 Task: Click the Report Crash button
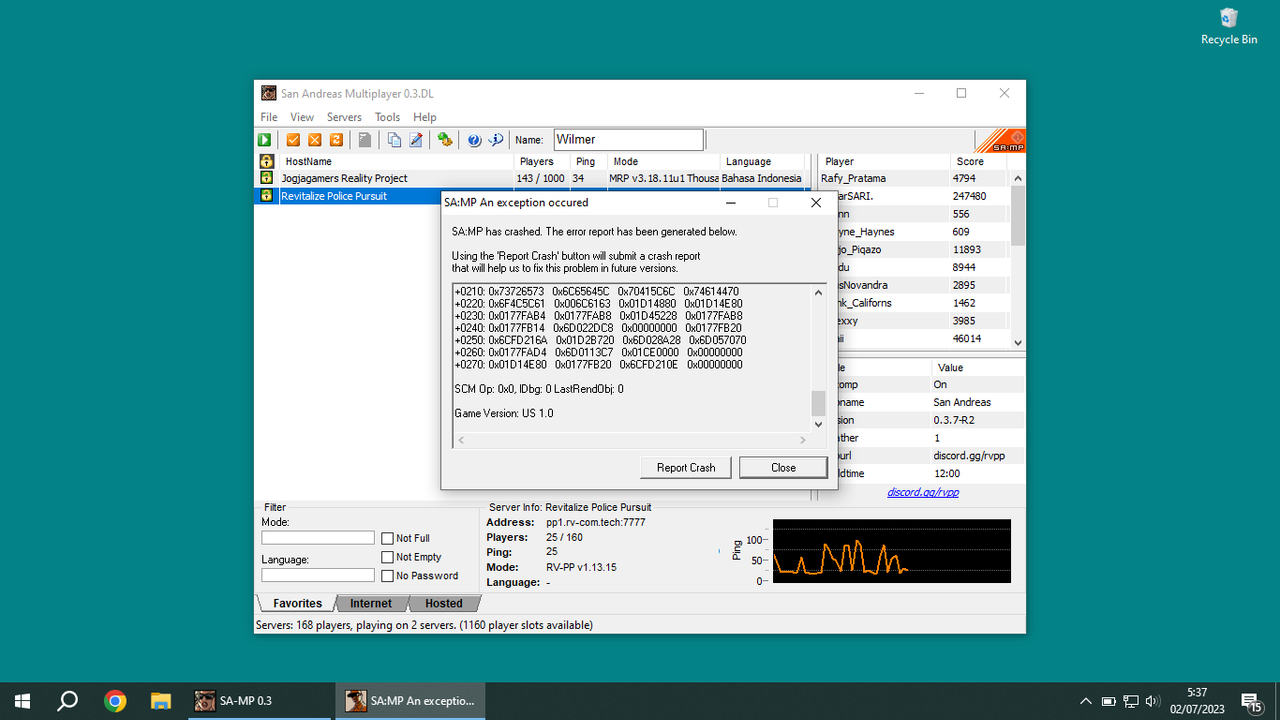(686, 467)
